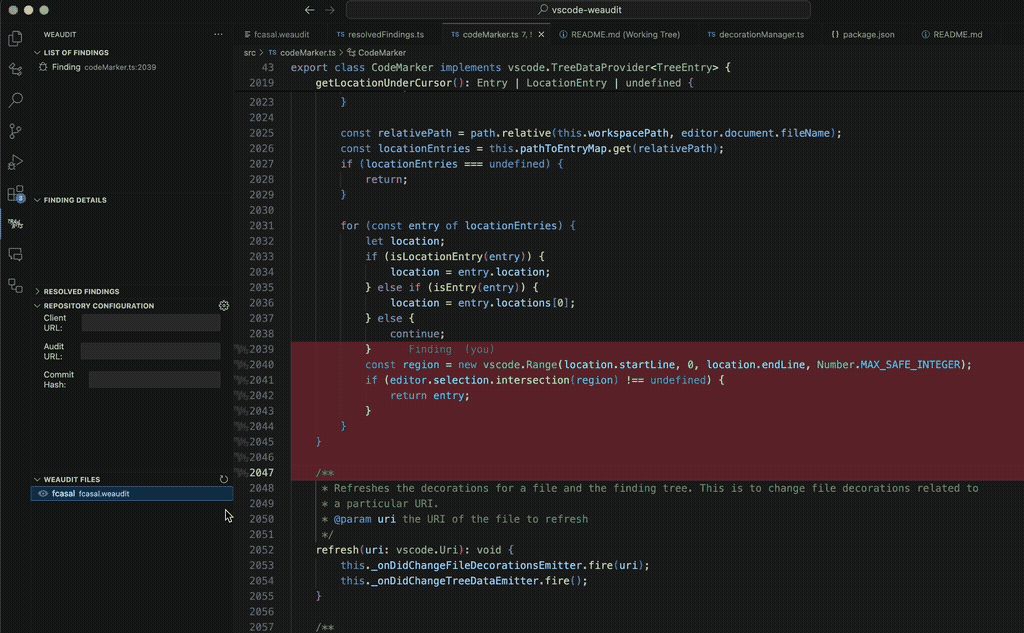The image size is (1024, 633).
Task: Collapse the weAudit Files section
Action: tap(37, 479)
